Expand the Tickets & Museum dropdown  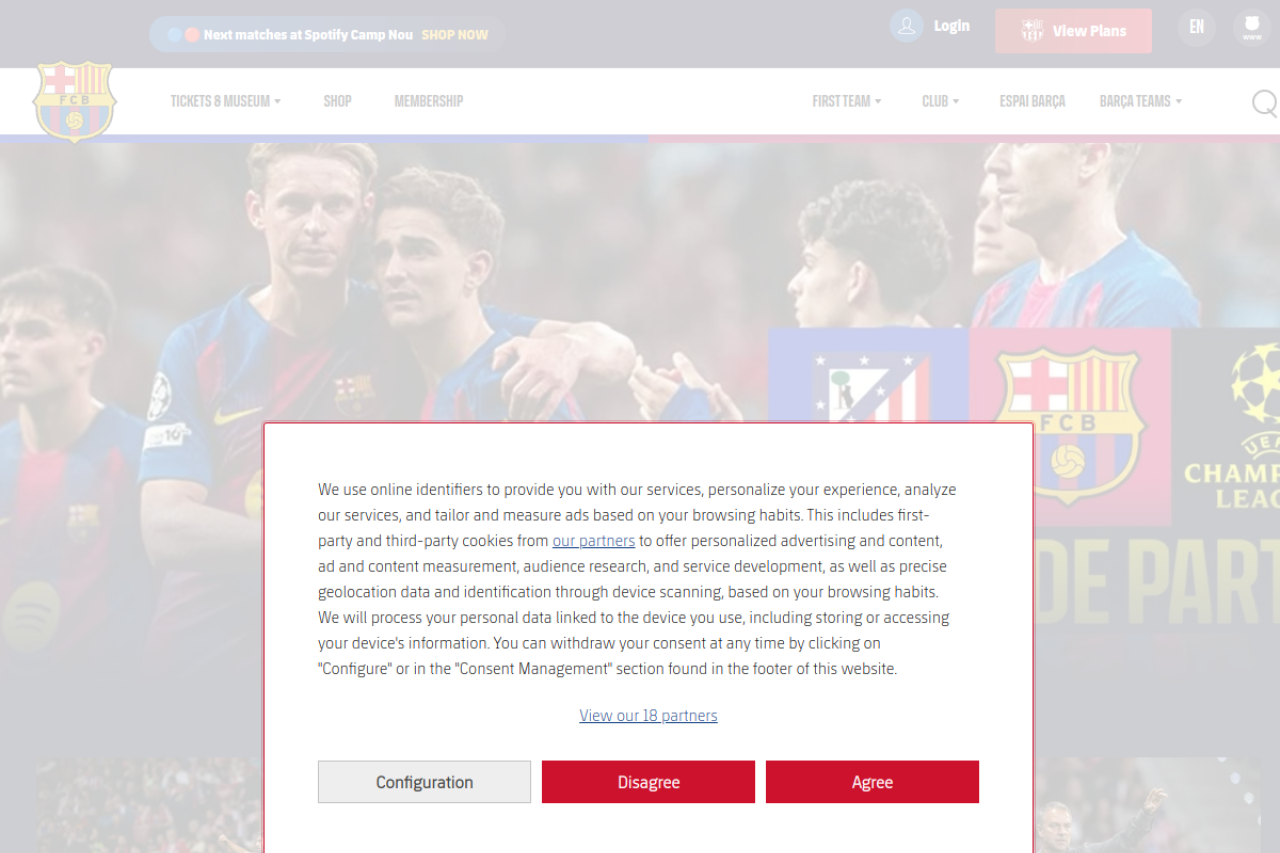[x=225, y=101]
